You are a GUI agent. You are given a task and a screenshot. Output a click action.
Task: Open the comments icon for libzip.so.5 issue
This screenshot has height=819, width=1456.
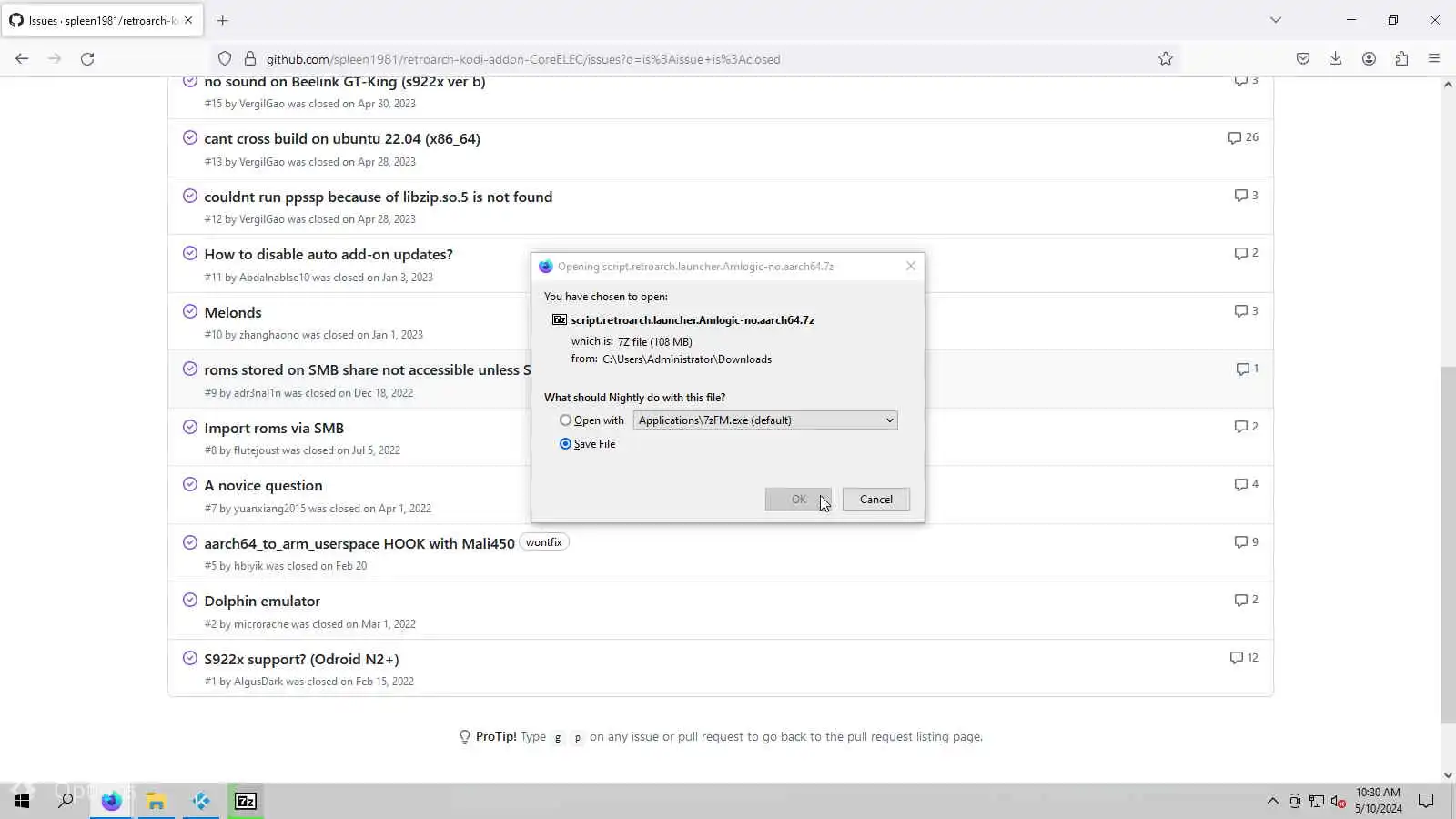coord(1246,196)
